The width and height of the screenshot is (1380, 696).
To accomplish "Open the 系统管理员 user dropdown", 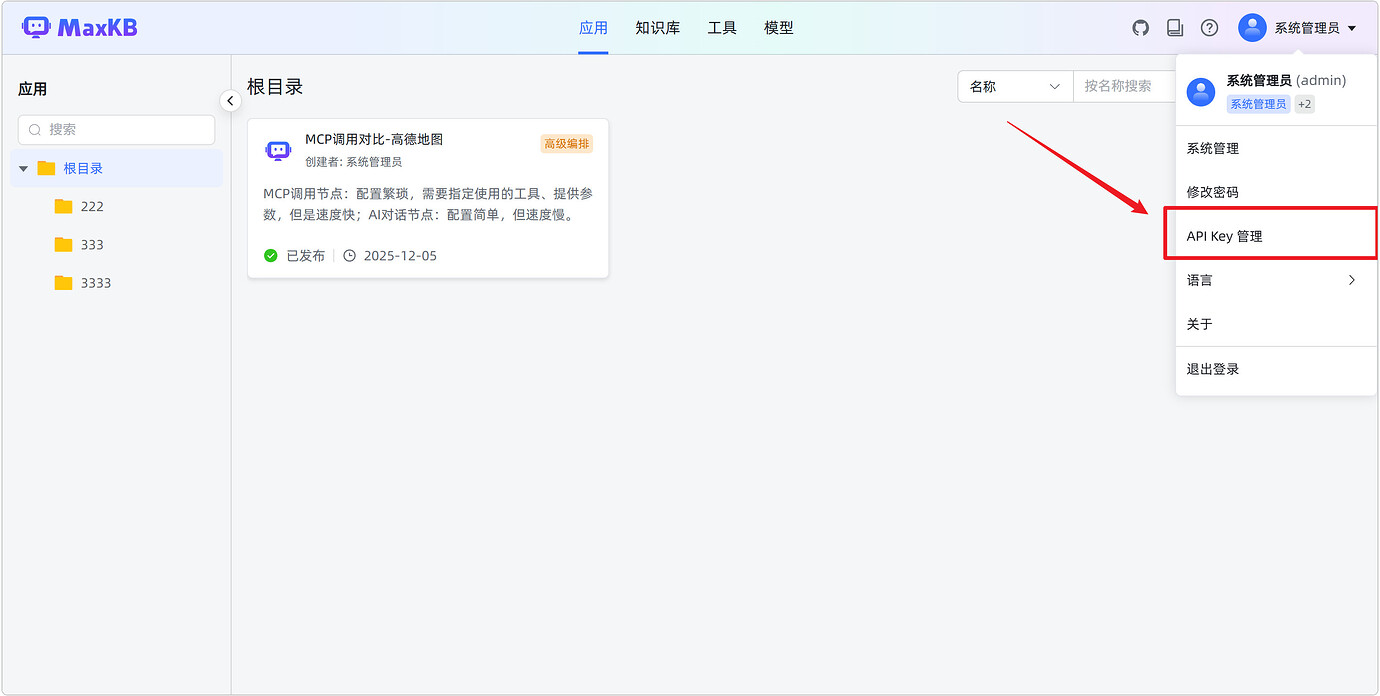I will (1313, 28).
